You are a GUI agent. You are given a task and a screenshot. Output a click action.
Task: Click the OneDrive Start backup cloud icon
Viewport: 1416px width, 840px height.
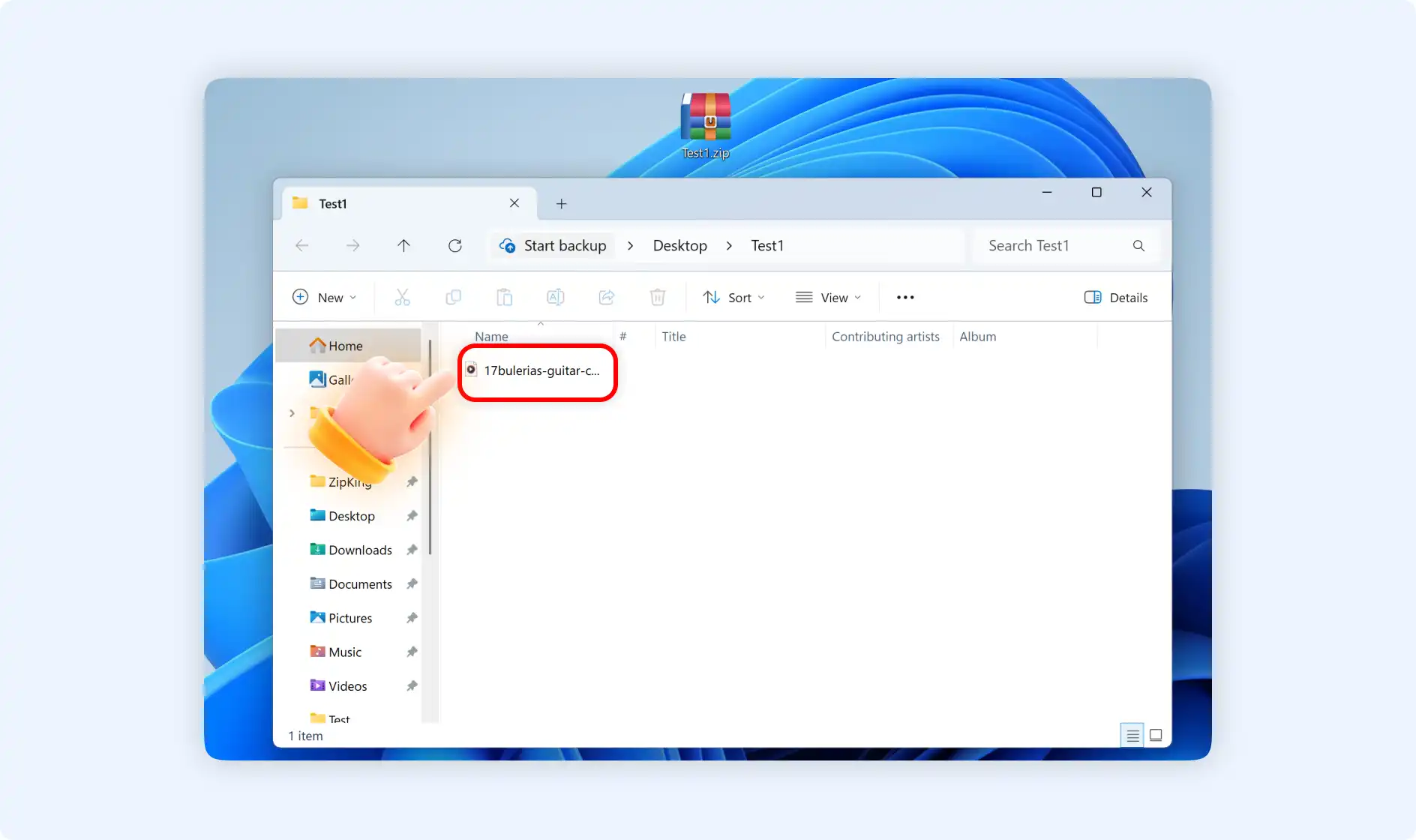(508, 245)
